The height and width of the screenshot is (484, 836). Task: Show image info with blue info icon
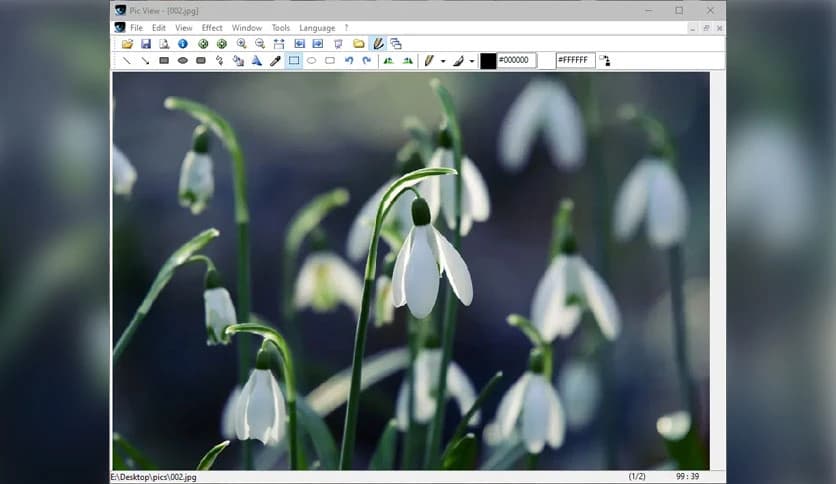[183, 44]
